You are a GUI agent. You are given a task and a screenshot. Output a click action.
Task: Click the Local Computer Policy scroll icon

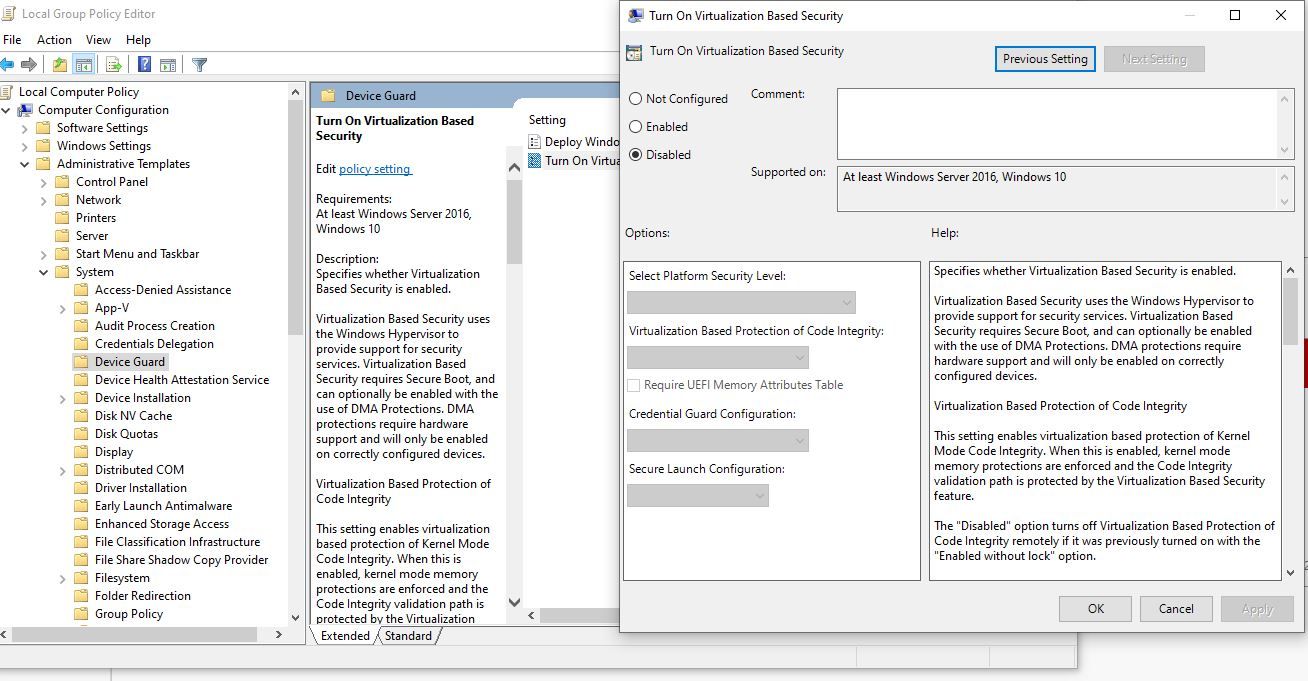click(x=8, y=92)
